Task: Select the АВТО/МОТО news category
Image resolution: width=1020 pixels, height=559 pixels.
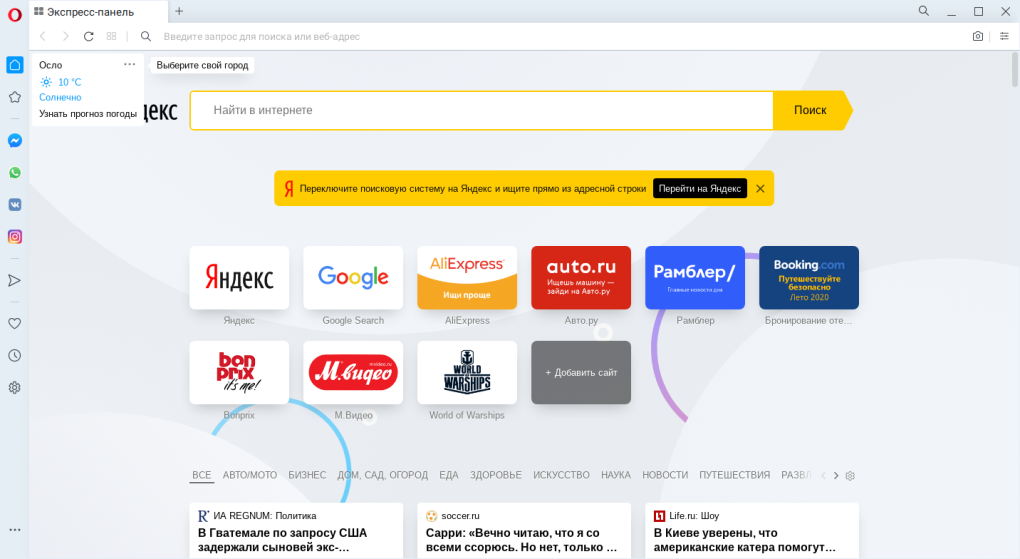Action: pos(250,475)
